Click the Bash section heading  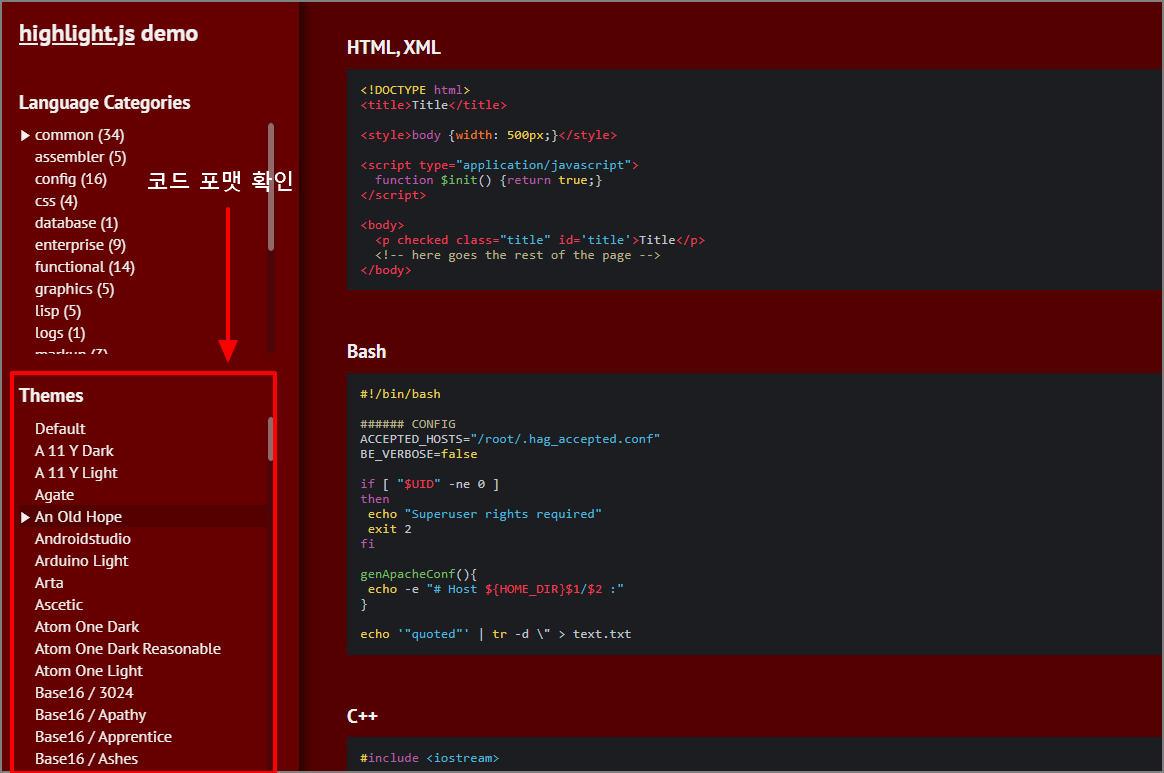click(x=367, y=351)
